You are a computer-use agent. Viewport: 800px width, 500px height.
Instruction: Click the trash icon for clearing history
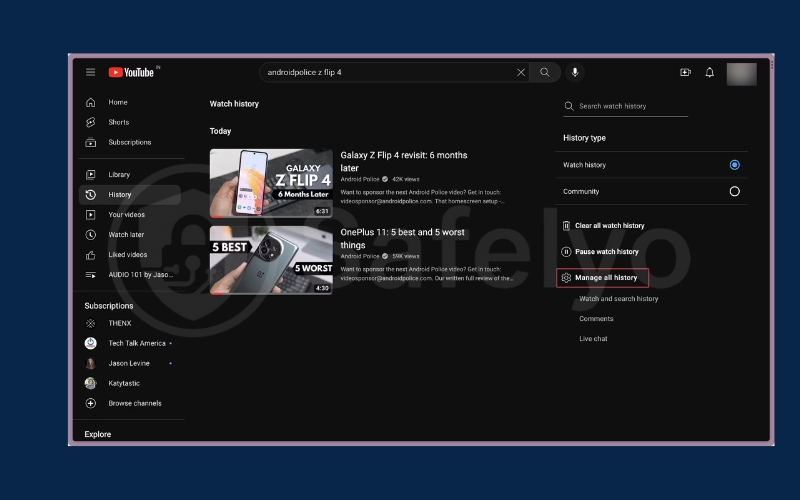[566, 226]
